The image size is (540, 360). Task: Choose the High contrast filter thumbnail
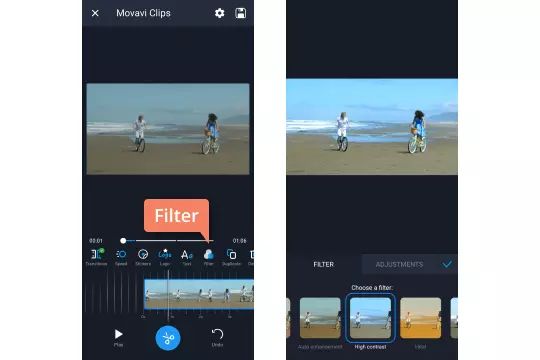coord(370,318)
